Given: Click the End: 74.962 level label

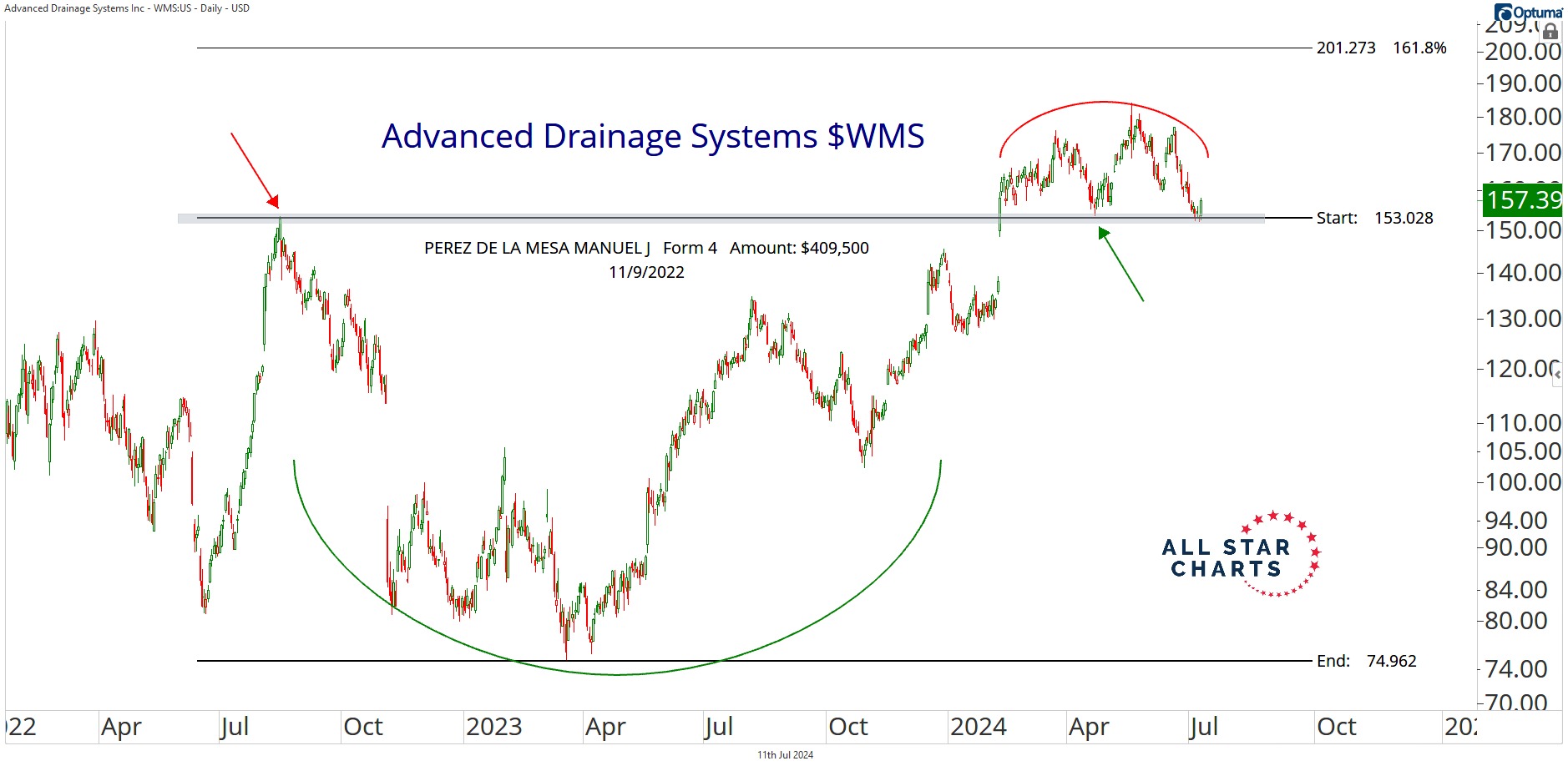Looking at the screenshot, I should tap(1366, 662).
